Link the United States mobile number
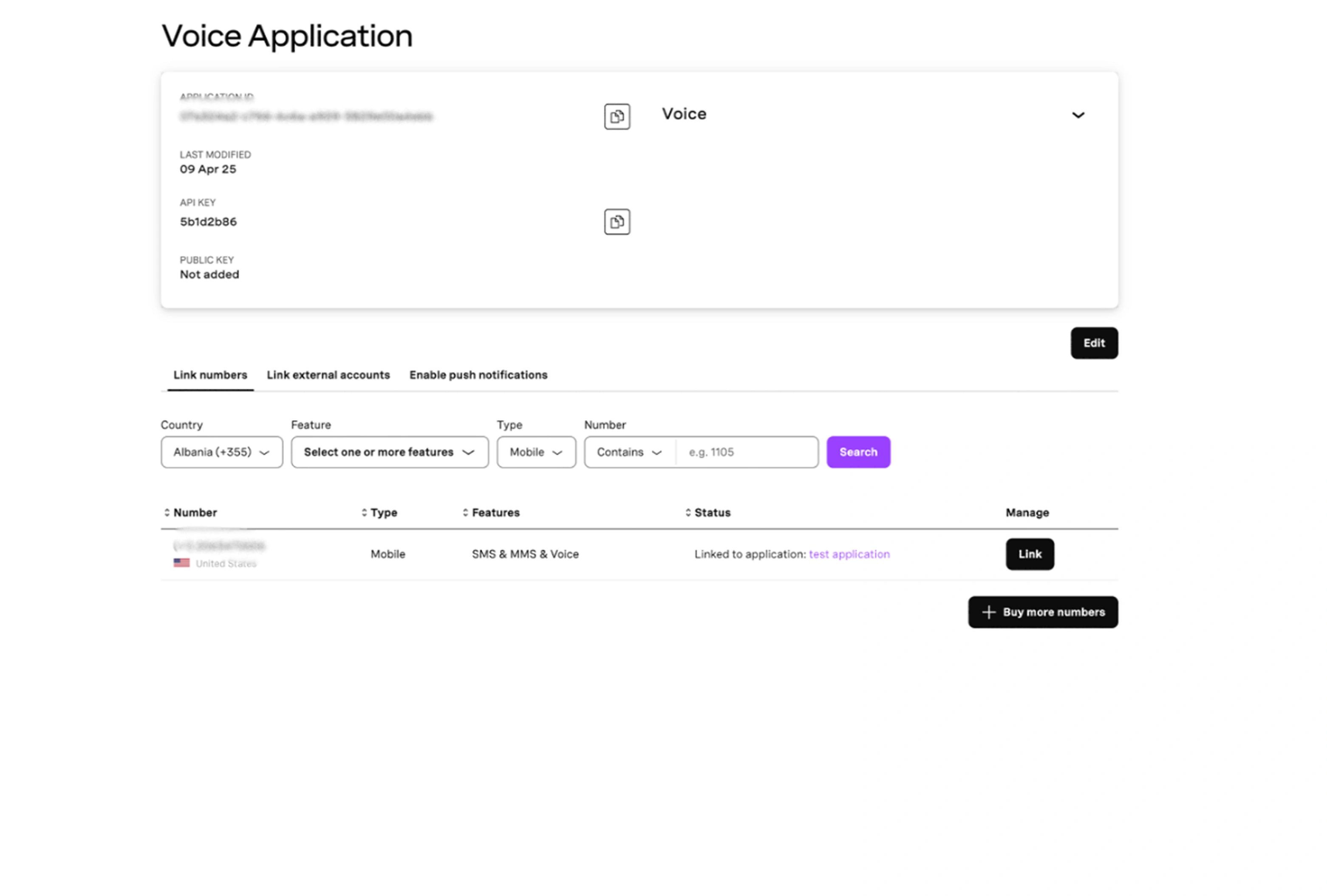Screen dimensions: 1327x896 click(x=1030, y=554)
